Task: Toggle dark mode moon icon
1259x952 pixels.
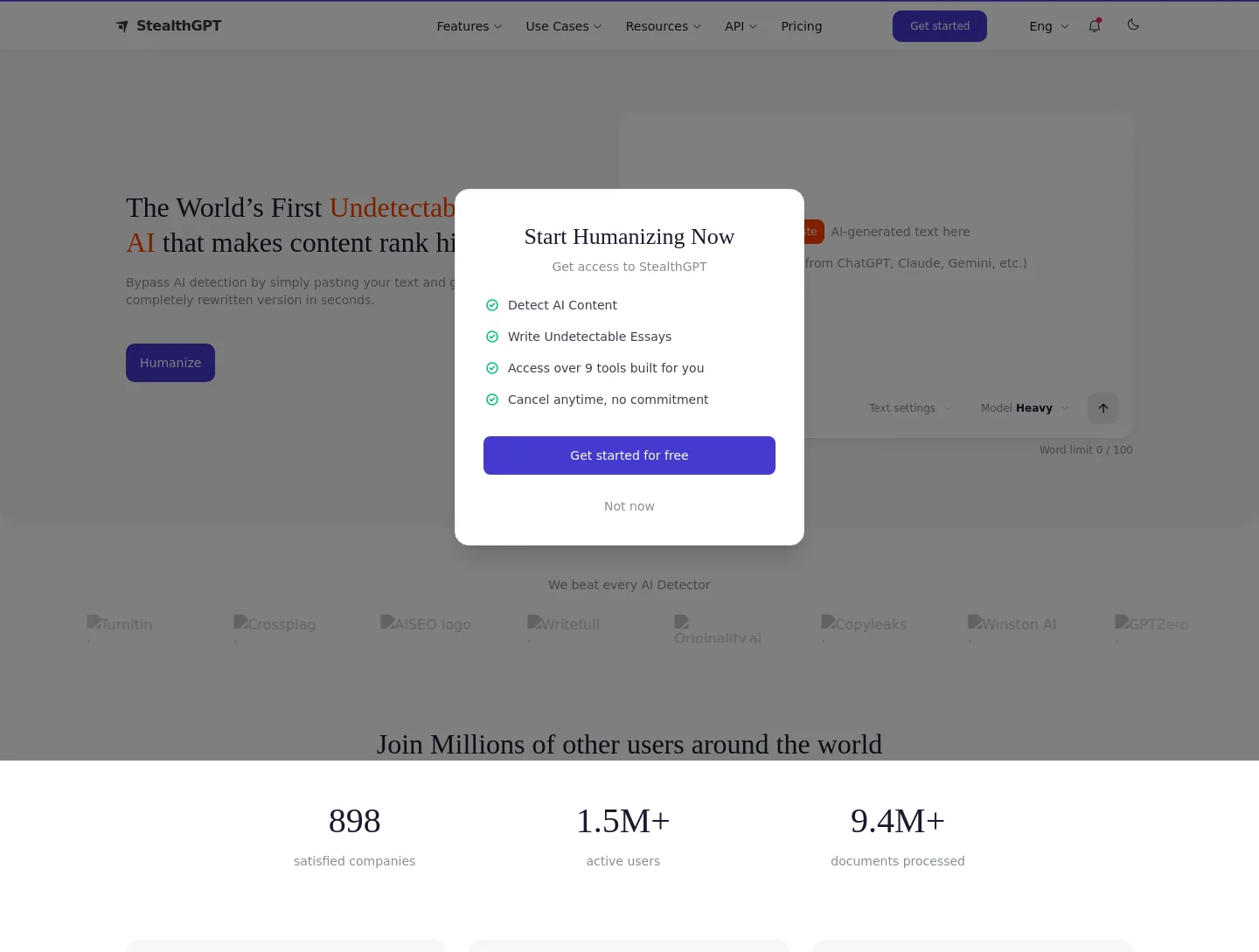Action: tap(1133, 24)
